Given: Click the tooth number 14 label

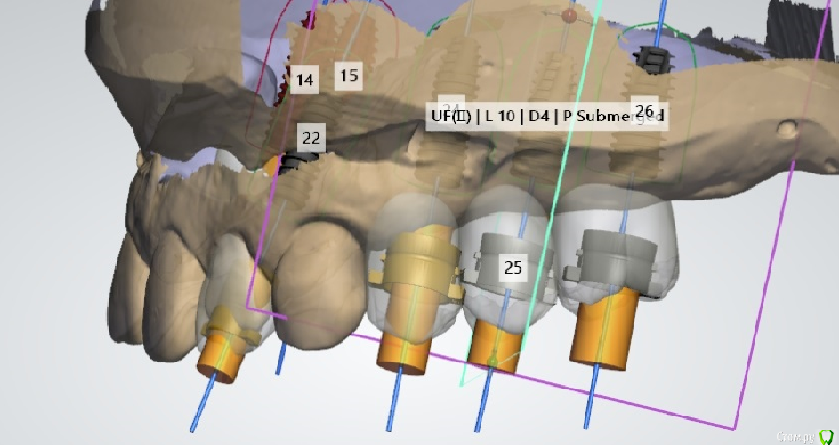Looking at the screenshot, I should click(x=304, y=79).
